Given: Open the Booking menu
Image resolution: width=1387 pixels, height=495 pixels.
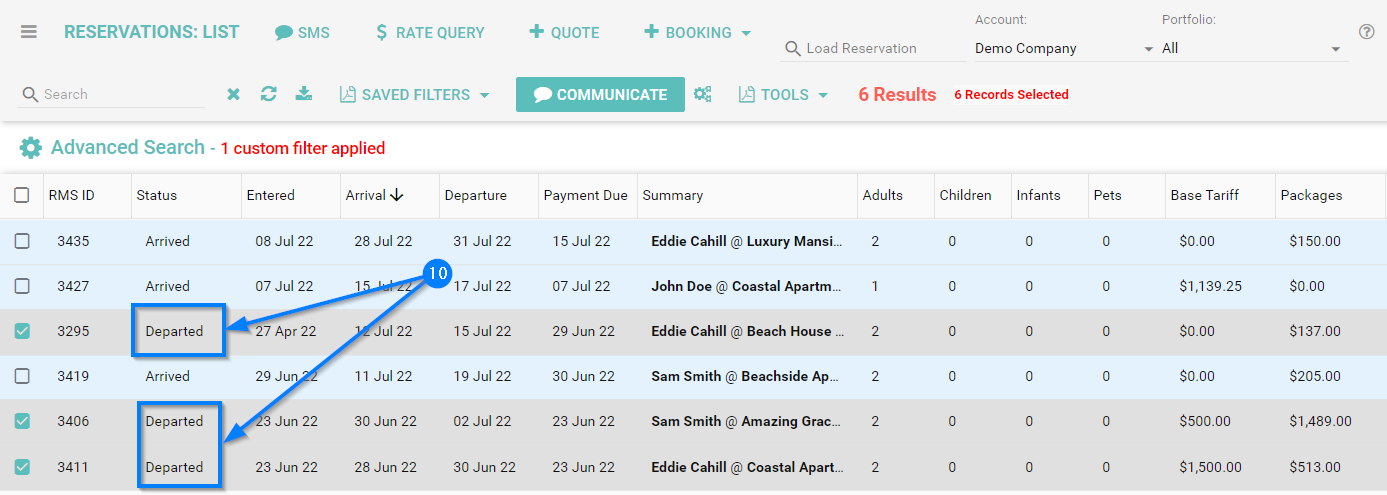Looking at the screenshot, I should pyautogui.click(x=697, y=33).
